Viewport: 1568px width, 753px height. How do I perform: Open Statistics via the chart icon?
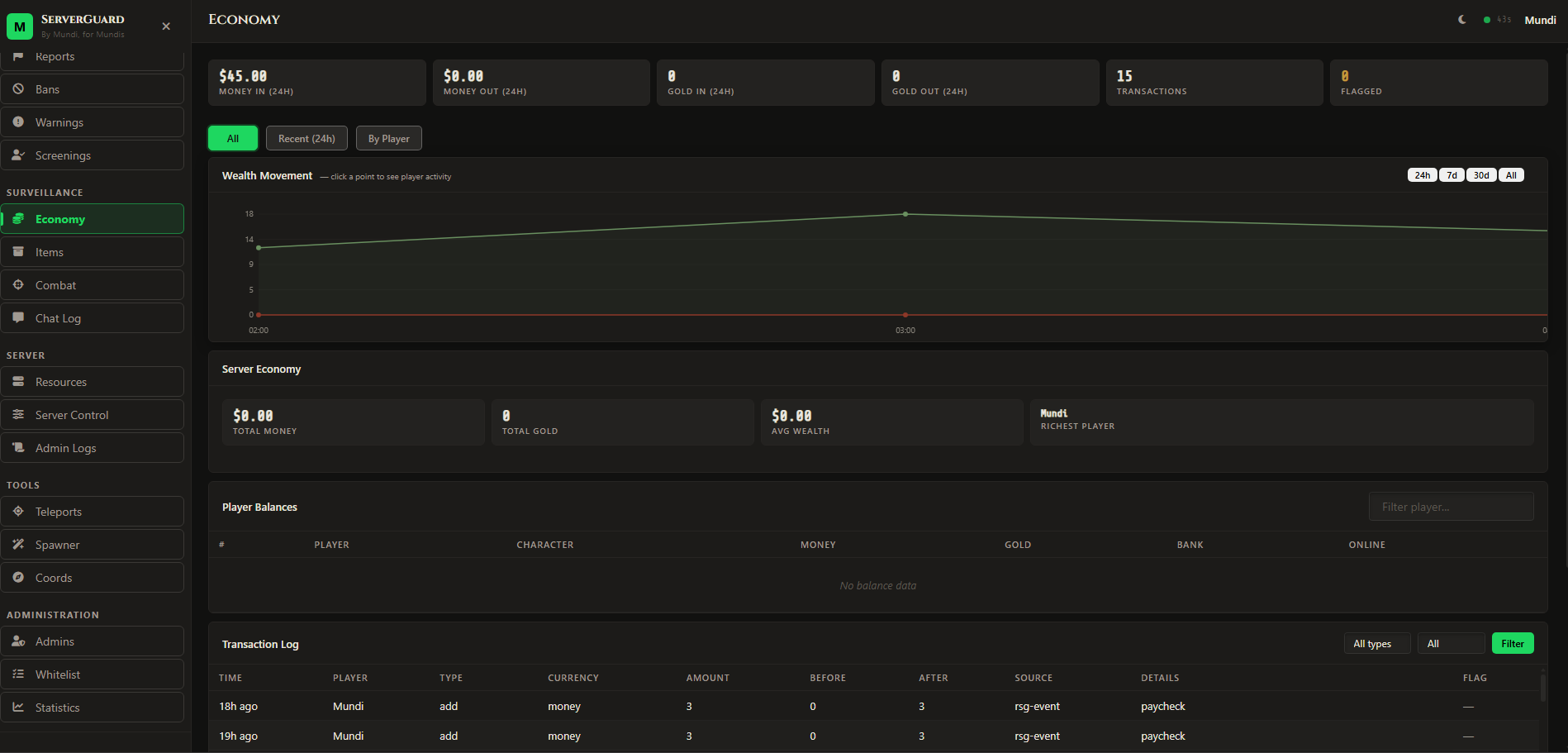(18, 708)
